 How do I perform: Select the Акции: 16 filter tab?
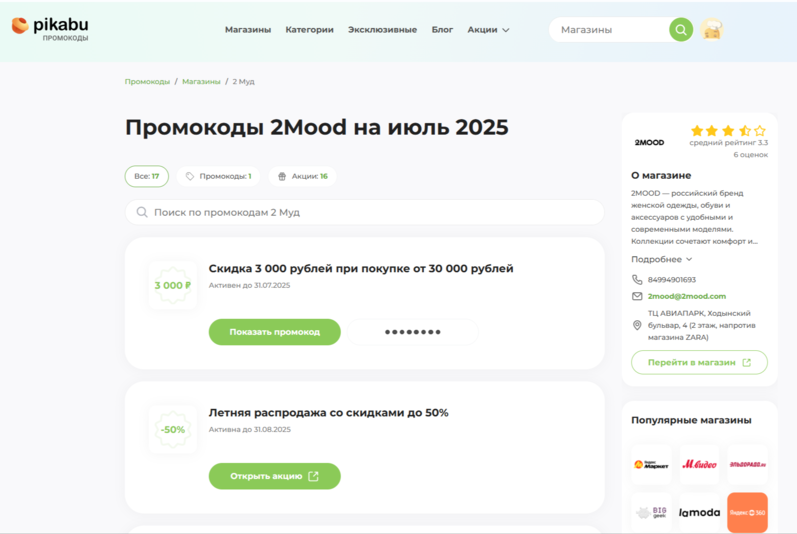[x=302, y=176]
